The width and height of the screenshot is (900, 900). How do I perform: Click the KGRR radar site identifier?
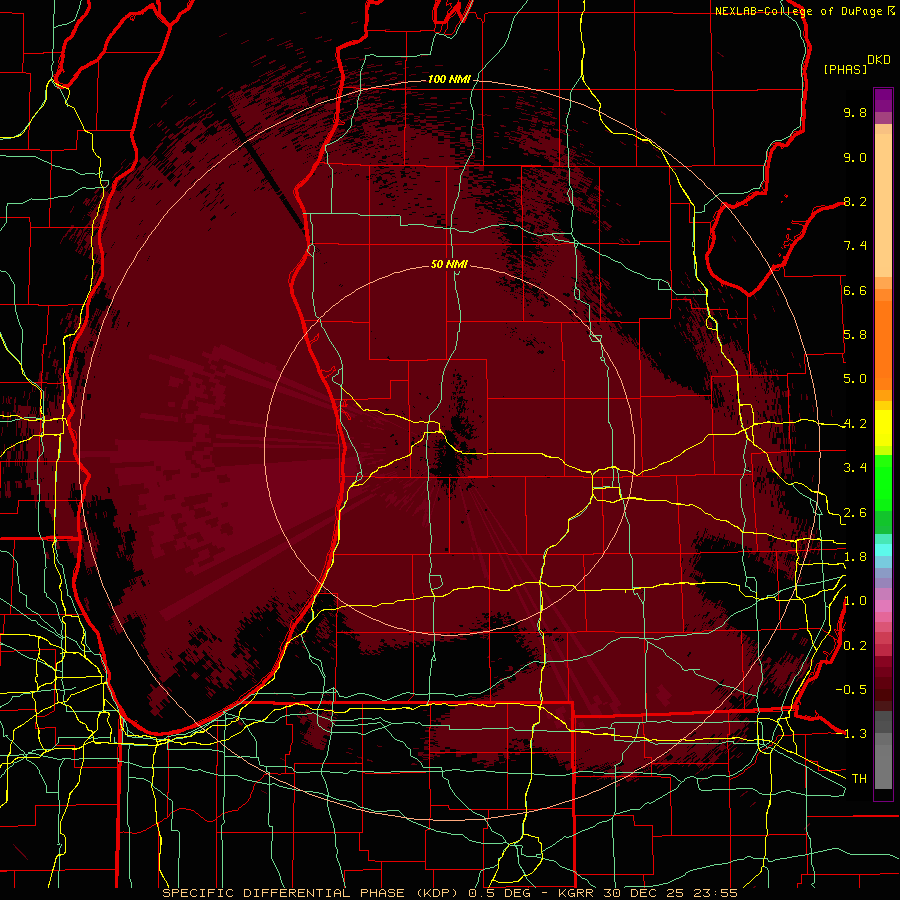[574, 893]
